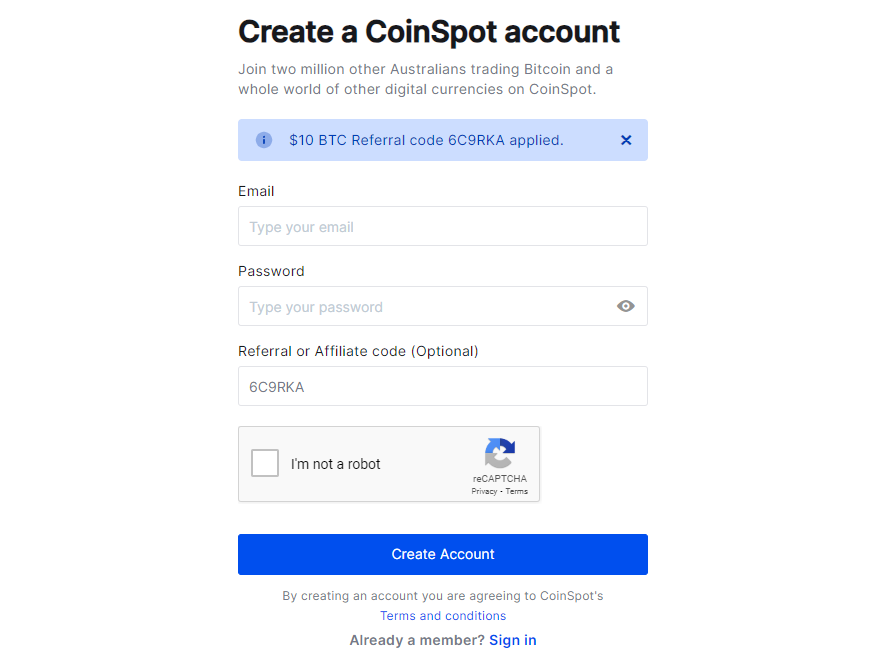Click the reCAPTCHA logo icon
This screenshot has height=660, width=889.
pyautogui.click(x=499, y=454)
